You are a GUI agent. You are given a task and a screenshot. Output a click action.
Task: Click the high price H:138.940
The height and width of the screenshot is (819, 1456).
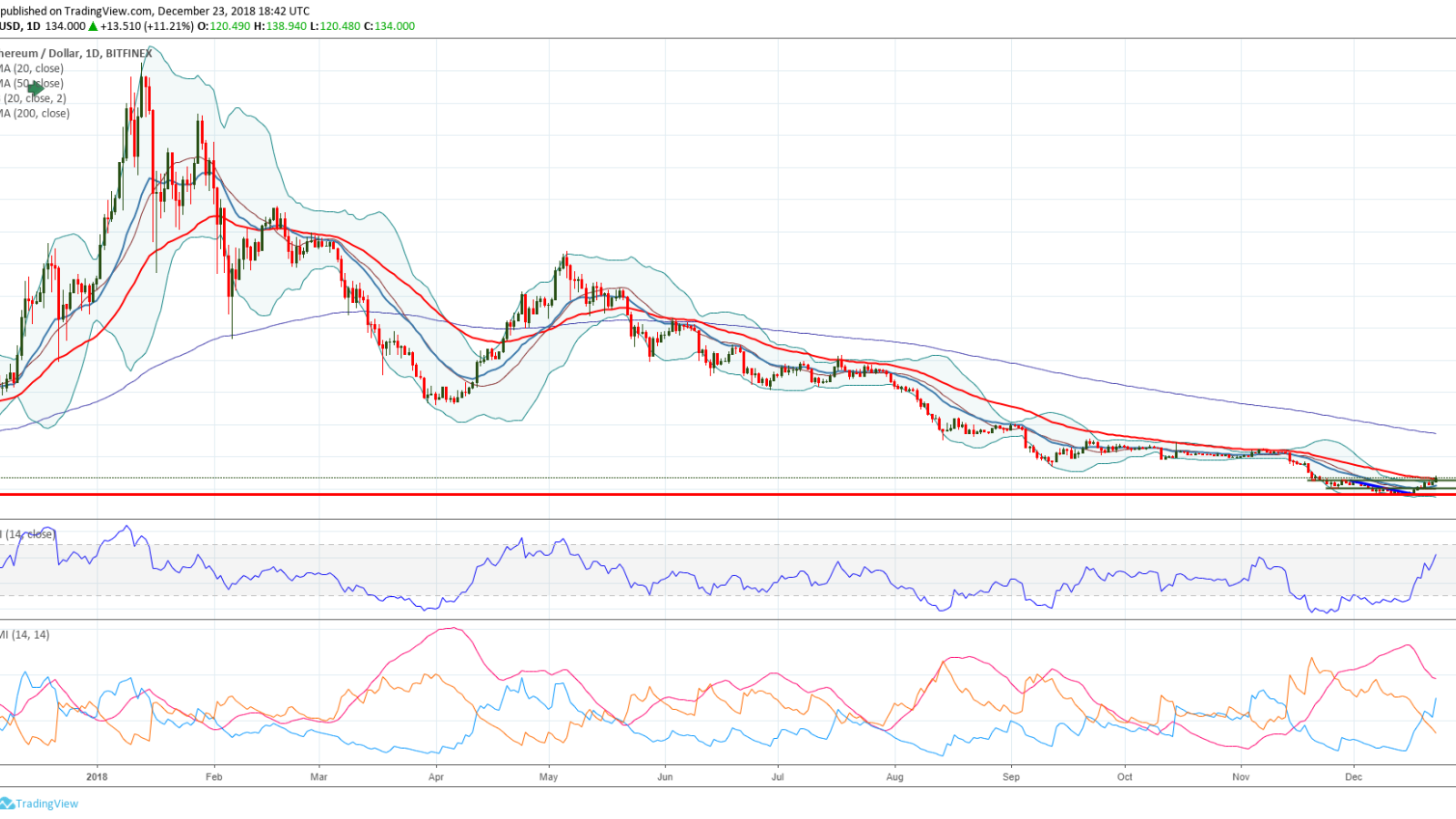(279, 26)
